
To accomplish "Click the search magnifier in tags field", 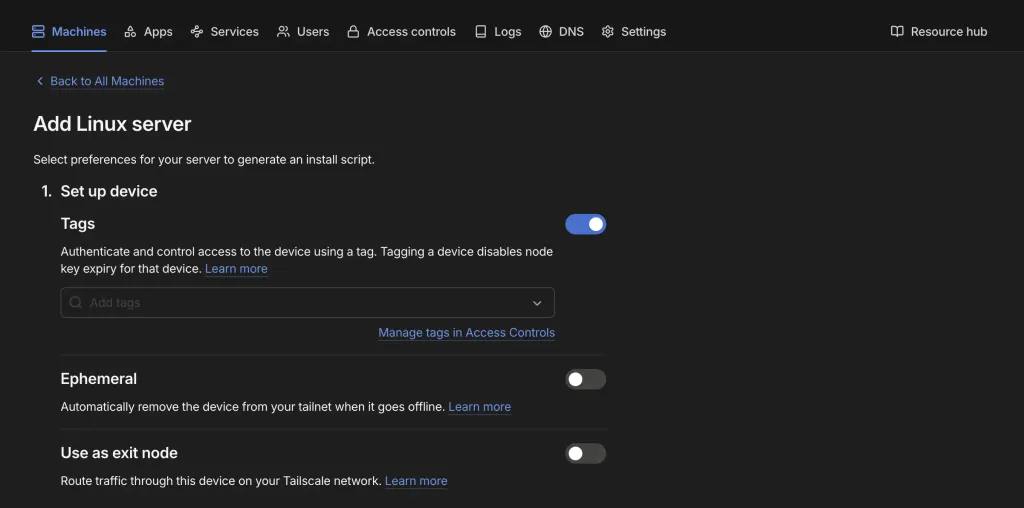I will [76, 302].
